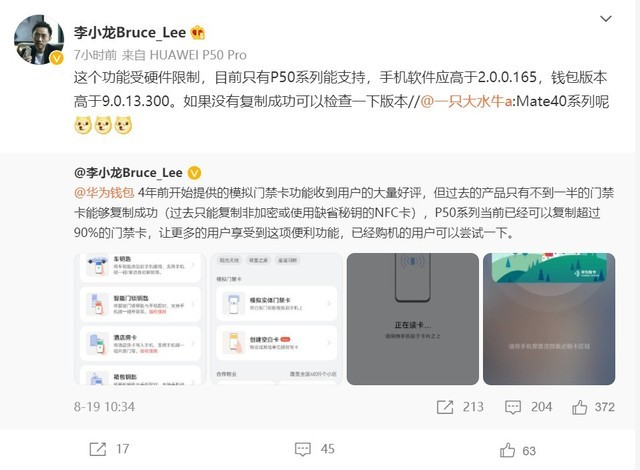
Task: Open comments on the original post showing 204
Action: coord(513,407)
